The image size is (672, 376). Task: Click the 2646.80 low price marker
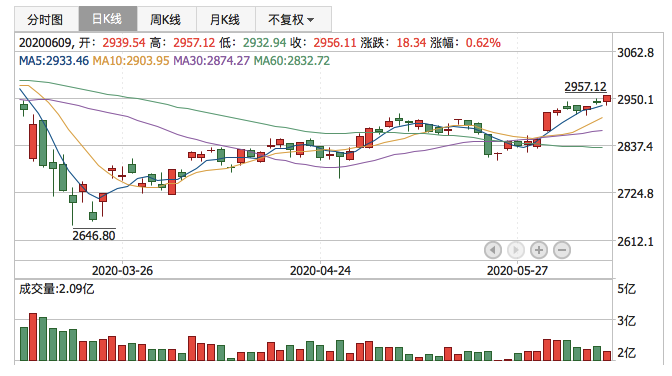click(x=94, y=235)
